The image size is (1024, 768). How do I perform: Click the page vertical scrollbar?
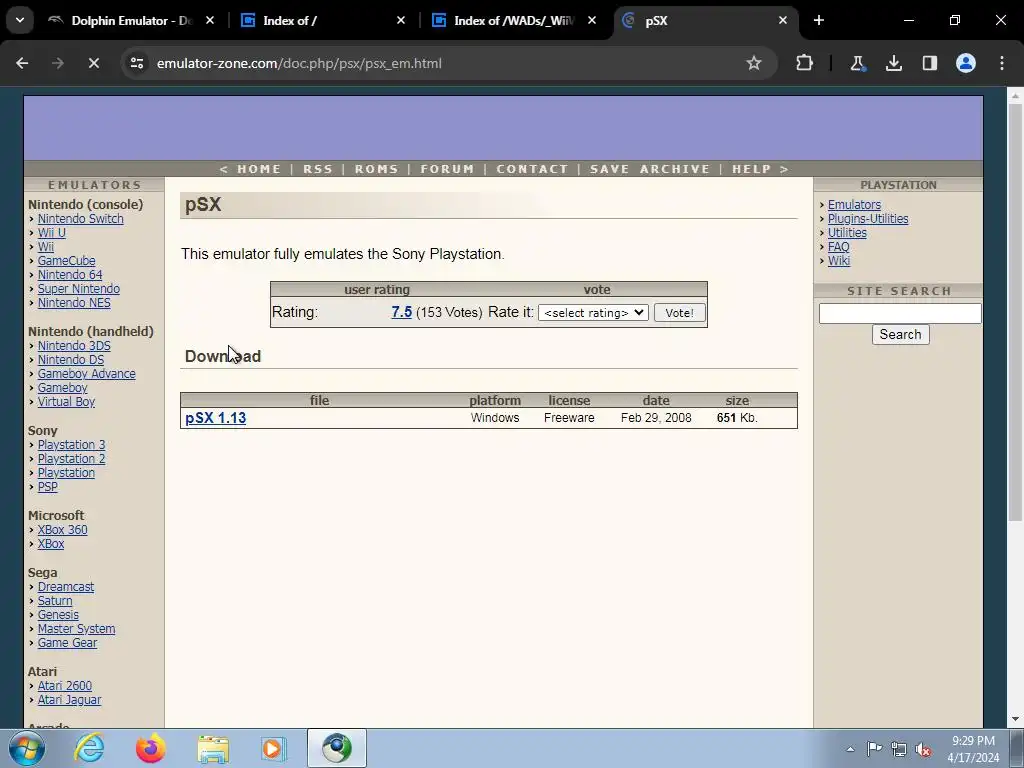[1015, 313]
